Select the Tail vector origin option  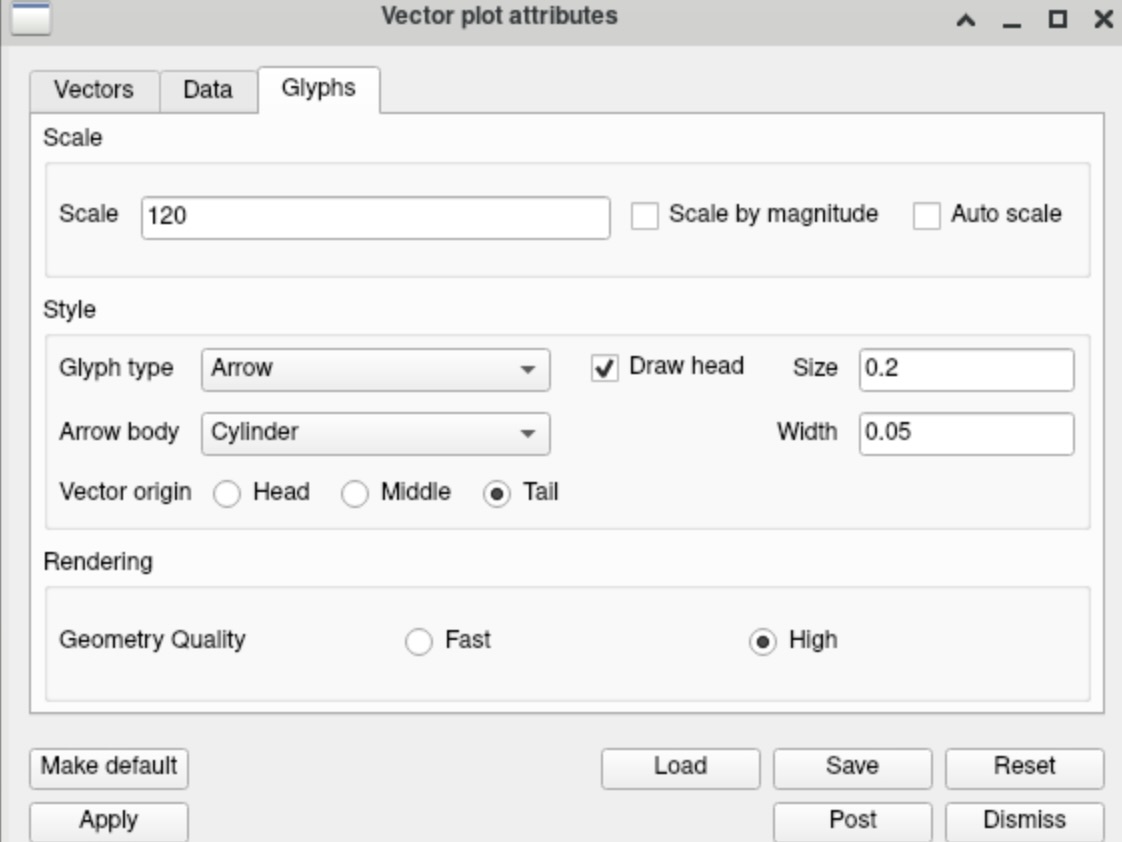tap(497, 494)
